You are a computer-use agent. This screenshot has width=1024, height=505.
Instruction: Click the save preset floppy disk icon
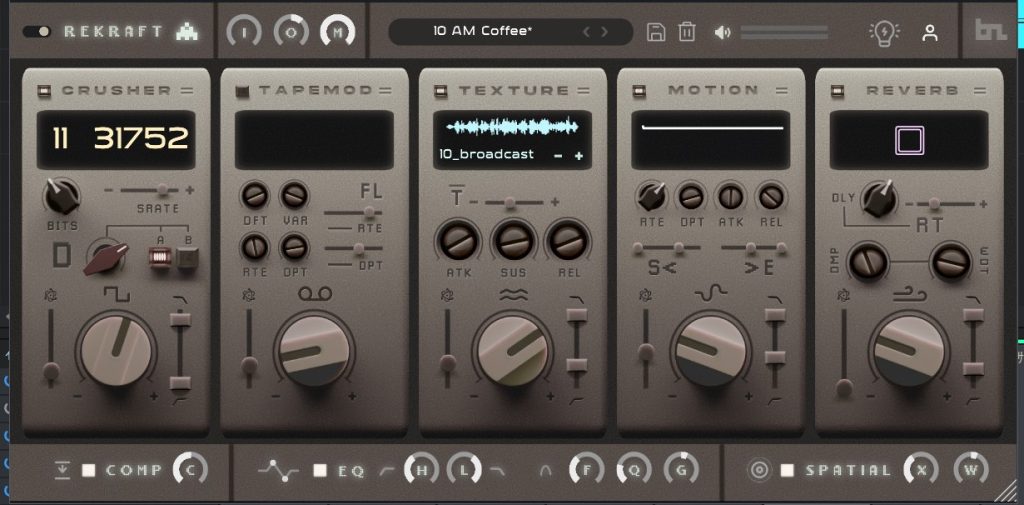[656, 32]
